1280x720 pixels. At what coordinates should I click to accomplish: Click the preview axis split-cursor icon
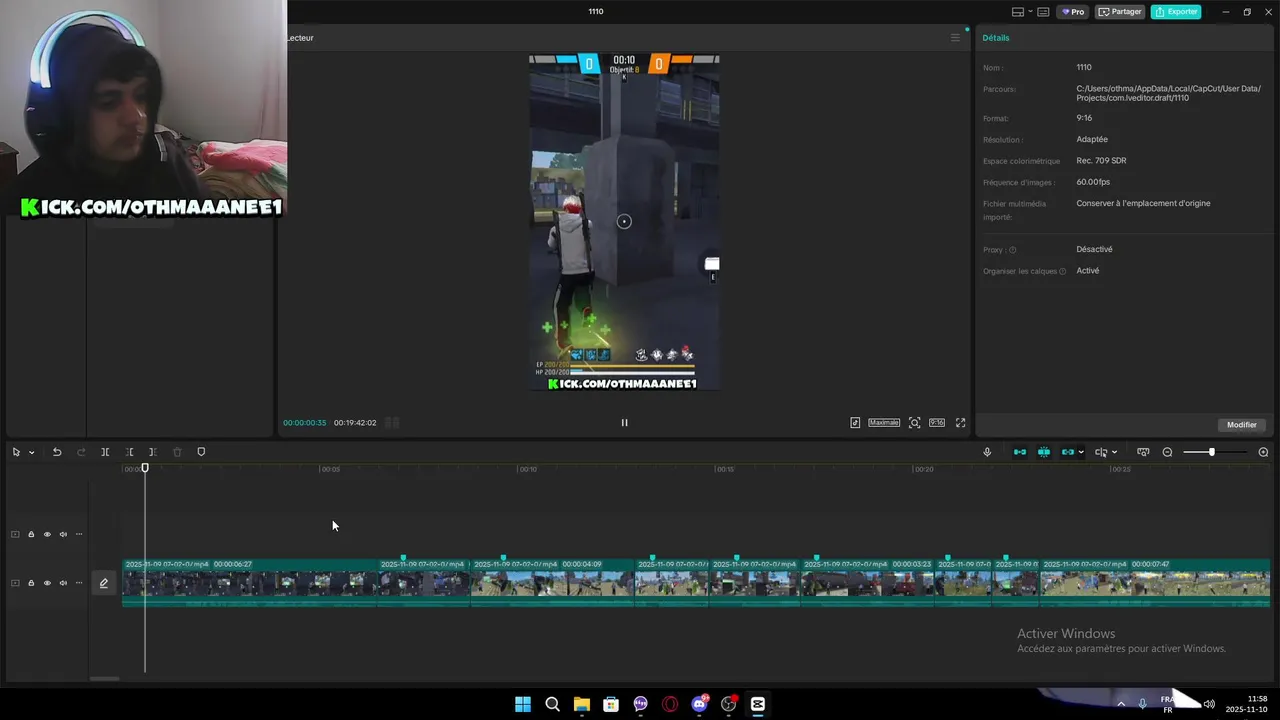pyautogui.click(x=1101, y=452)
